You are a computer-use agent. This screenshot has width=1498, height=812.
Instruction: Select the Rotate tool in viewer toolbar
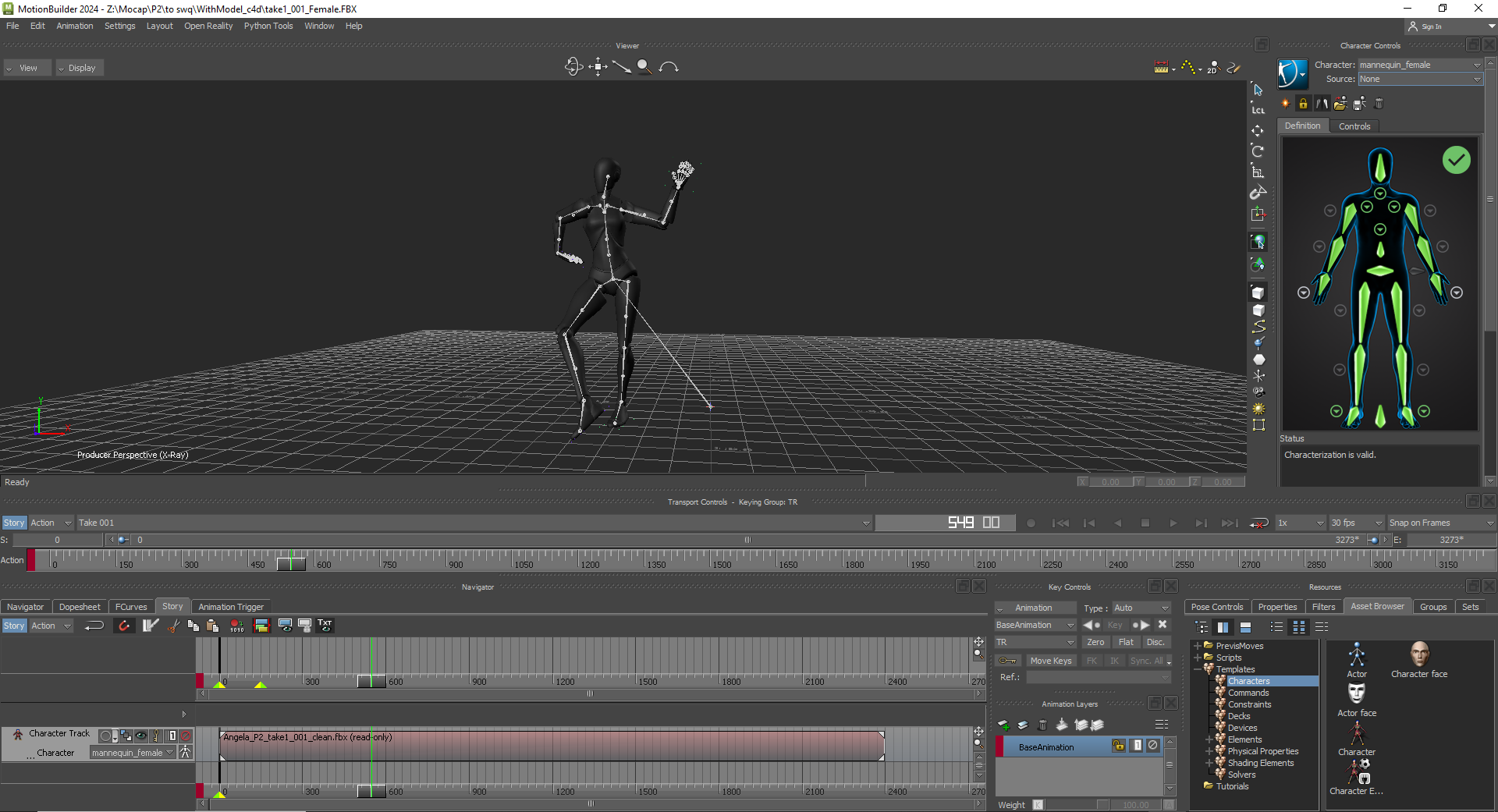(x=1258, y=151)
